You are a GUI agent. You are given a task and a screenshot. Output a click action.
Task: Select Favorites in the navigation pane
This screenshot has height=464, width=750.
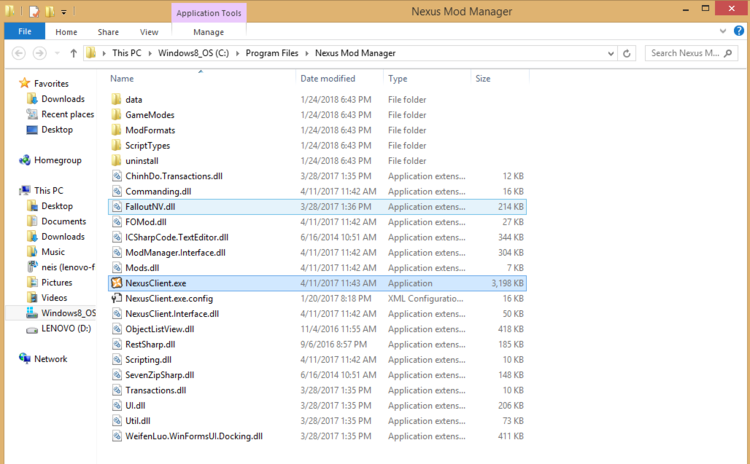[x=51, y=83]
